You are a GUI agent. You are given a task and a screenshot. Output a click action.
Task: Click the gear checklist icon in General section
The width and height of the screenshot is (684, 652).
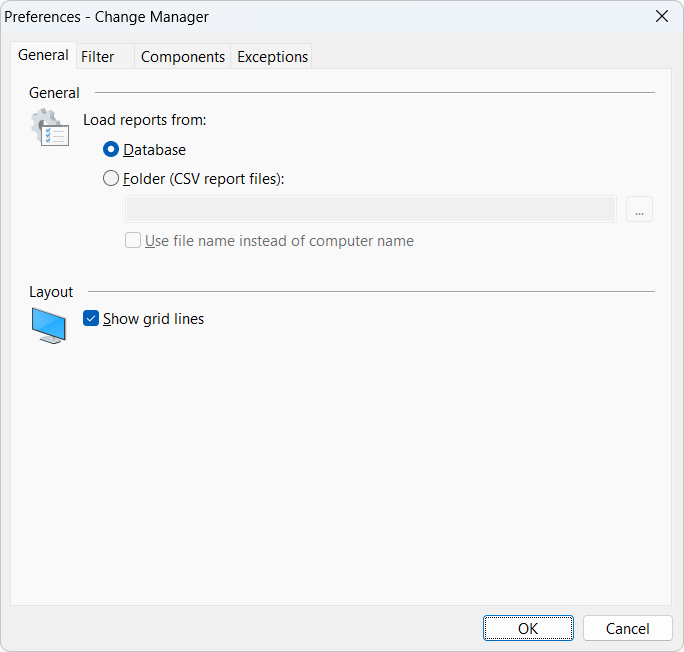coord(50,128)
